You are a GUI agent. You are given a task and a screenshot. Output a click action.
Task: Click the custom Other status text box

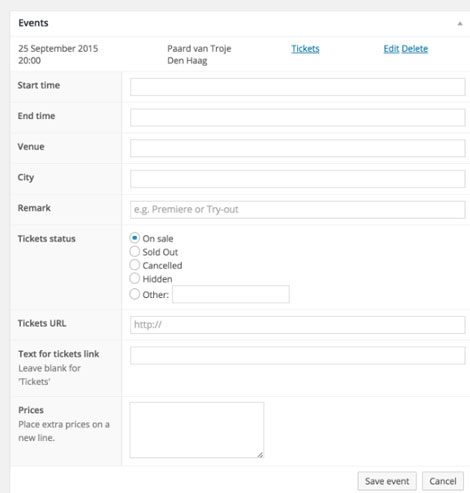click(231, 294)
